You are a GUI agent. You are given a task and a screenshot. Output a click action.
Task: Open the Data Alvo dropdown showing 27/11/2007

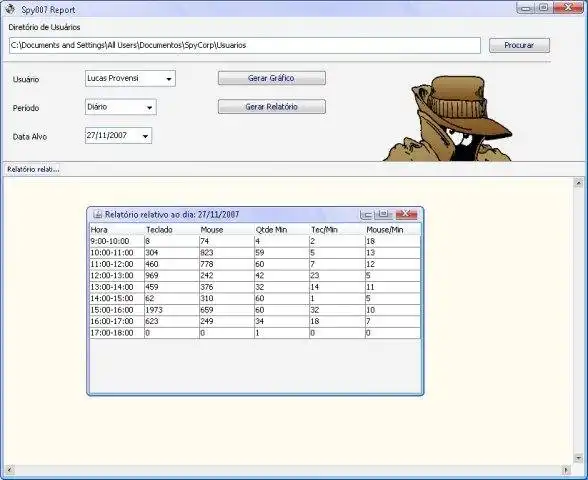[118, 136]
